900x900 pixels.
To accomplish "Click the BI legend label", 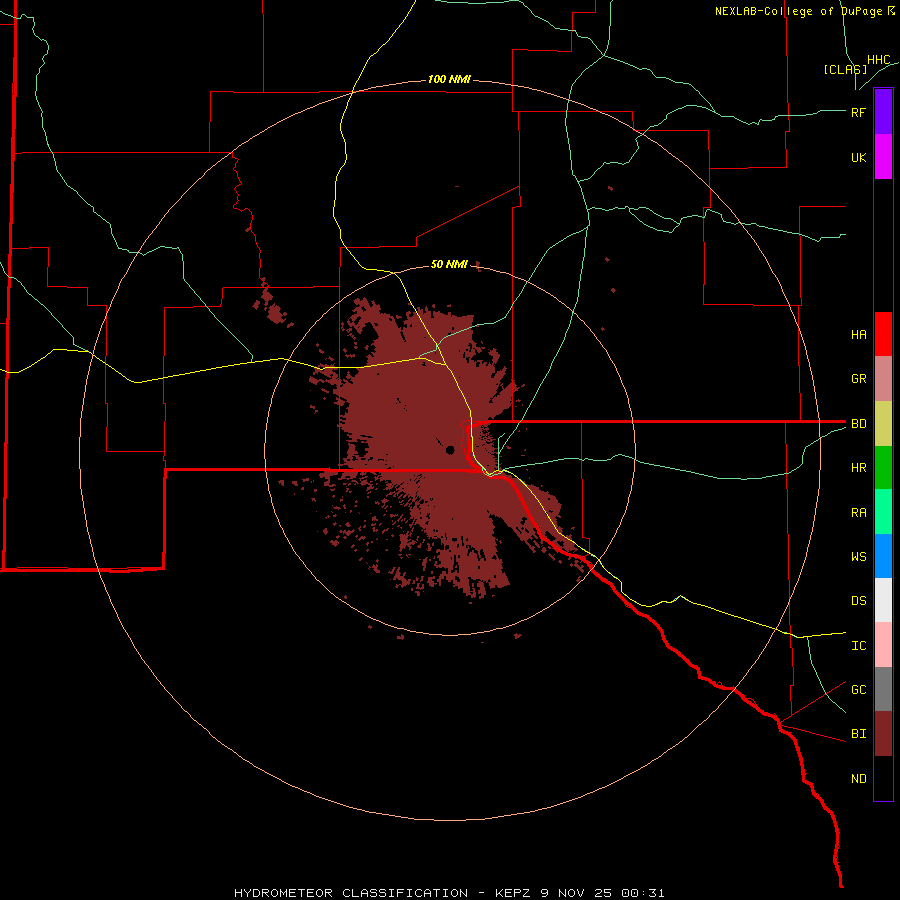I will click(858, 734).
